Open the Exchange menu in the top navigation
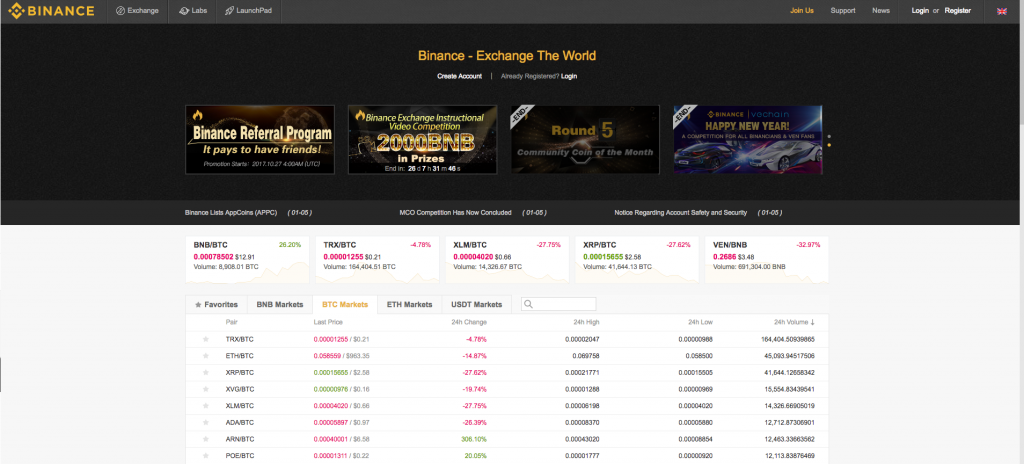 click(137, 11)
